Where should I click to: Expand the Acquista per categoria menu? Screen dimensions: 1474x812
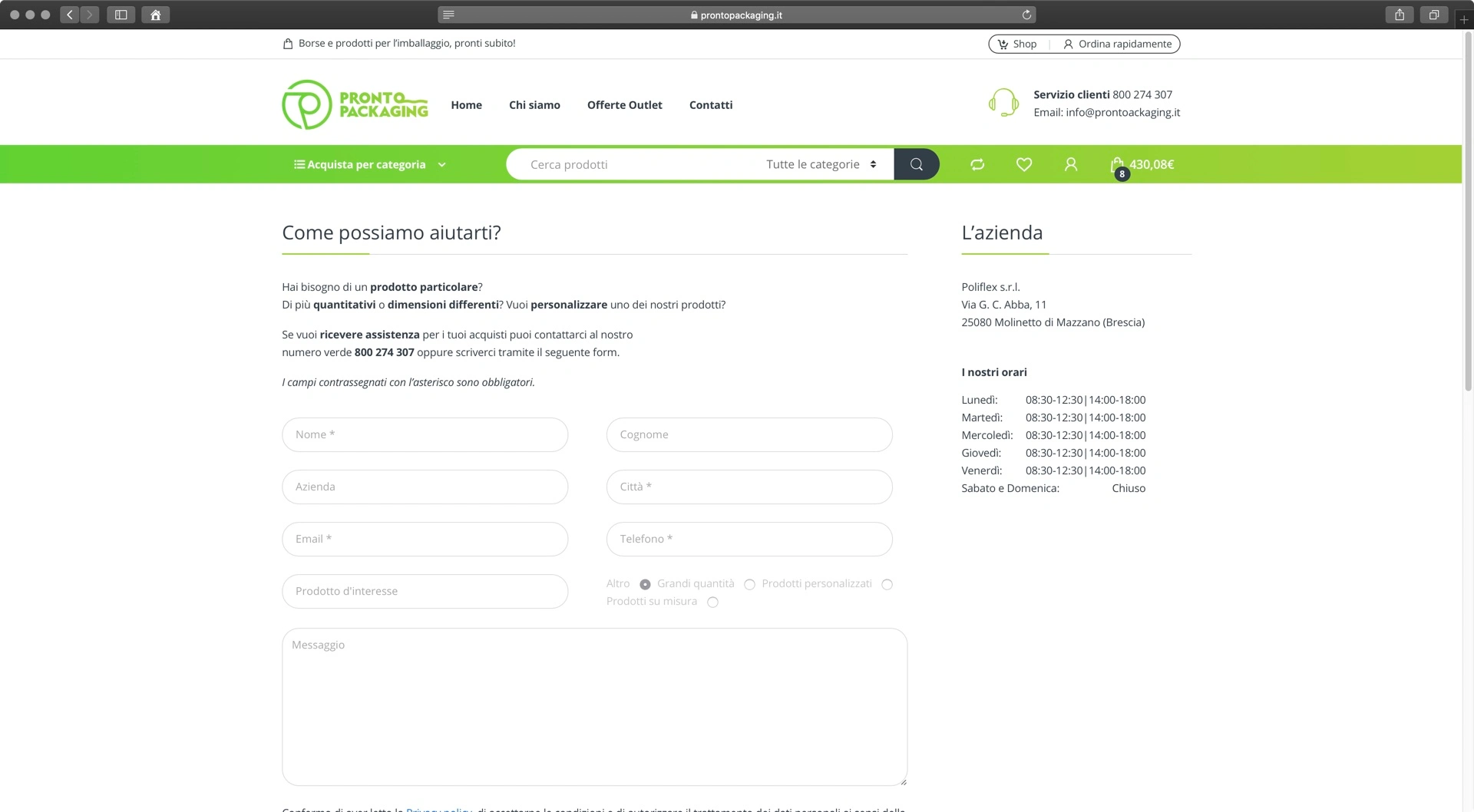coord(369,164)
